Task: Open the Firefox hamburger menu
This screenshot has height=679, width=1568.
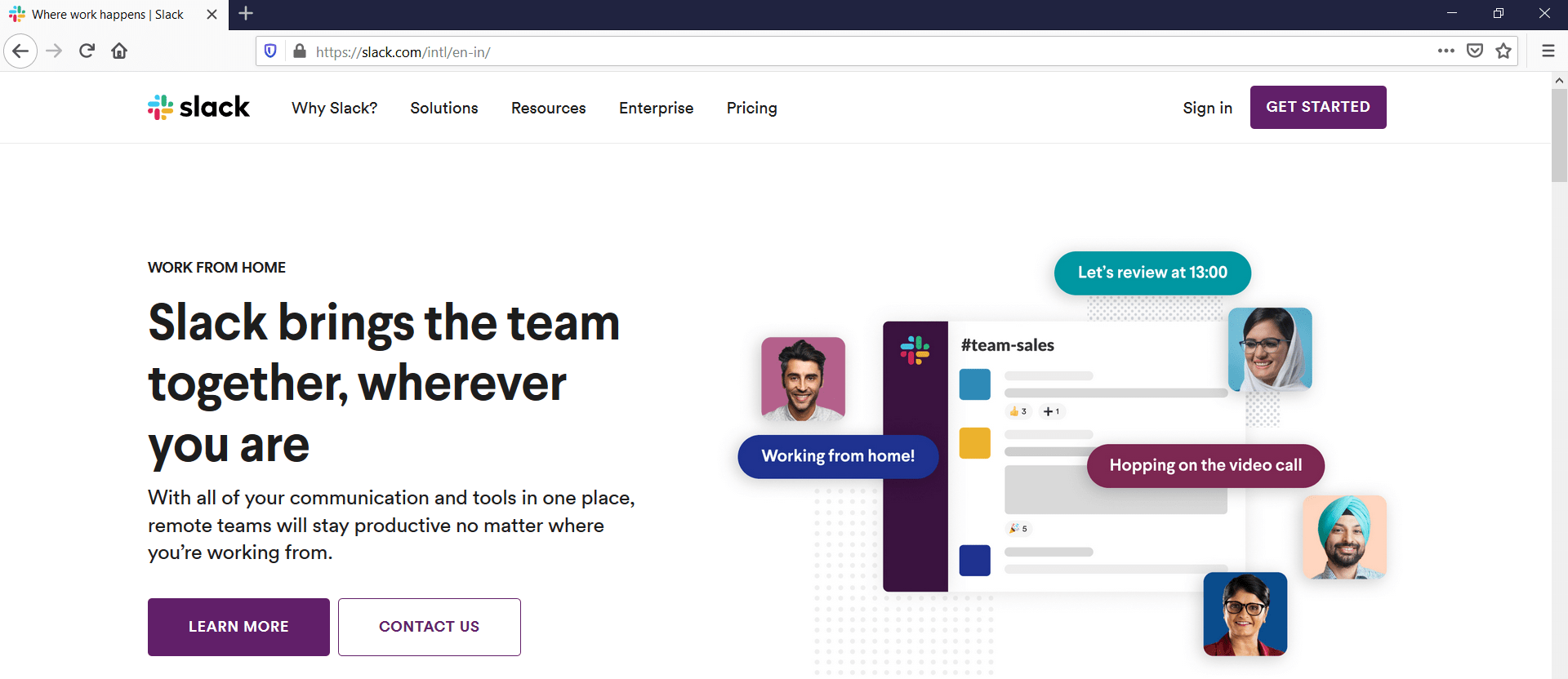Action: (x=1548, y=51)
